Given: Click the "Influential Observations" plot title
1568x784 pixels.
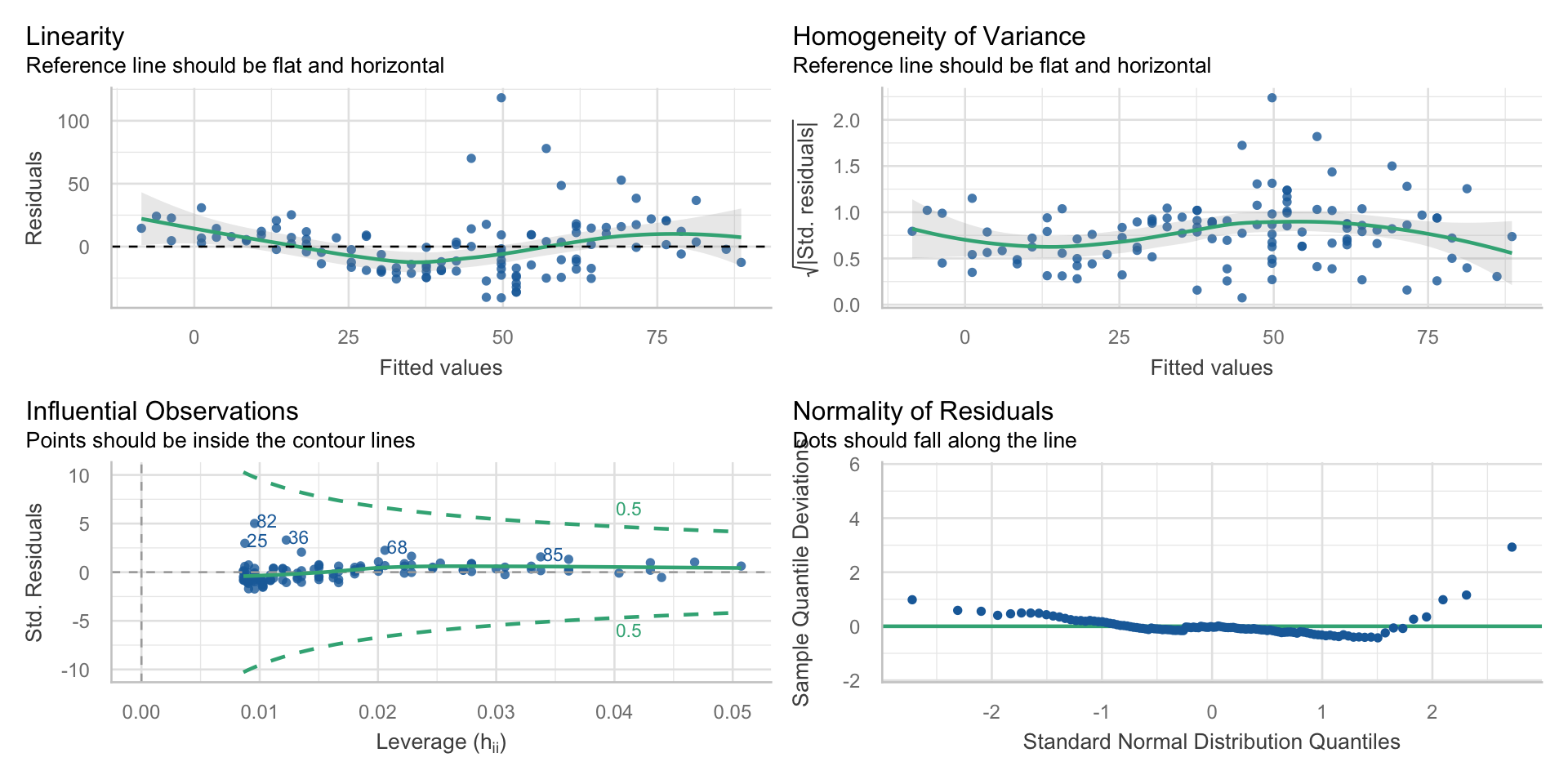Looking at the screenshot, I should [x=162, y=411].
